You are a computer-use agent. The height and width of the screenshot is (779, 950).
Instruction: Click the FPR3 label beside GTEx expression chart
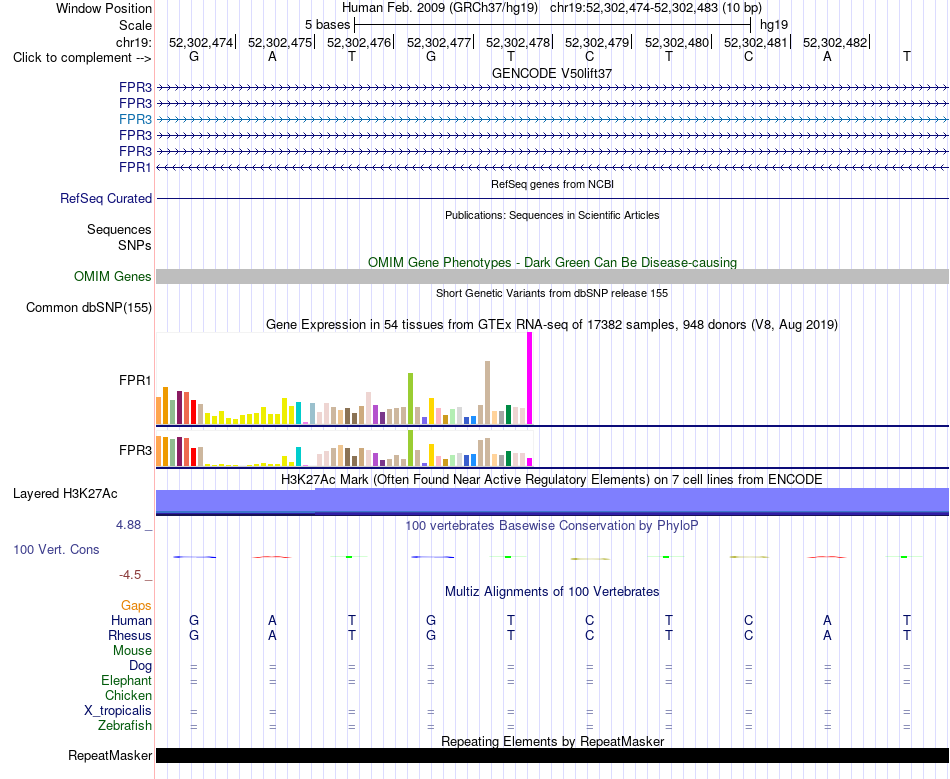[x=135, y=451]
